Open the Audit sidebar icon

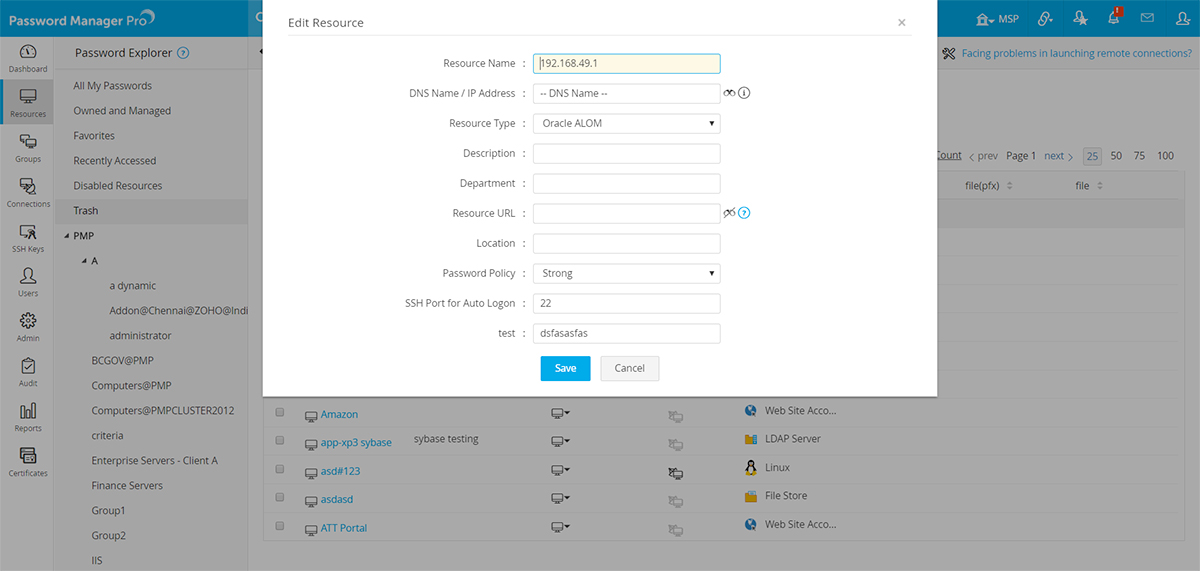click(x=28, y=372)
